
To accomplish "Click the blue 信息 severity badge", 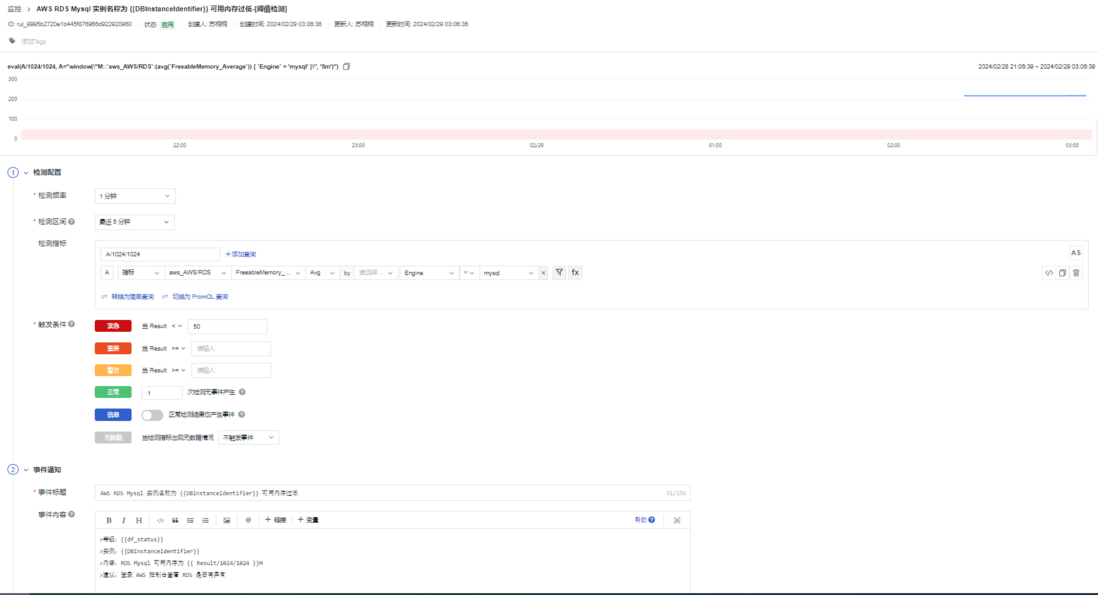I will 113,415.
